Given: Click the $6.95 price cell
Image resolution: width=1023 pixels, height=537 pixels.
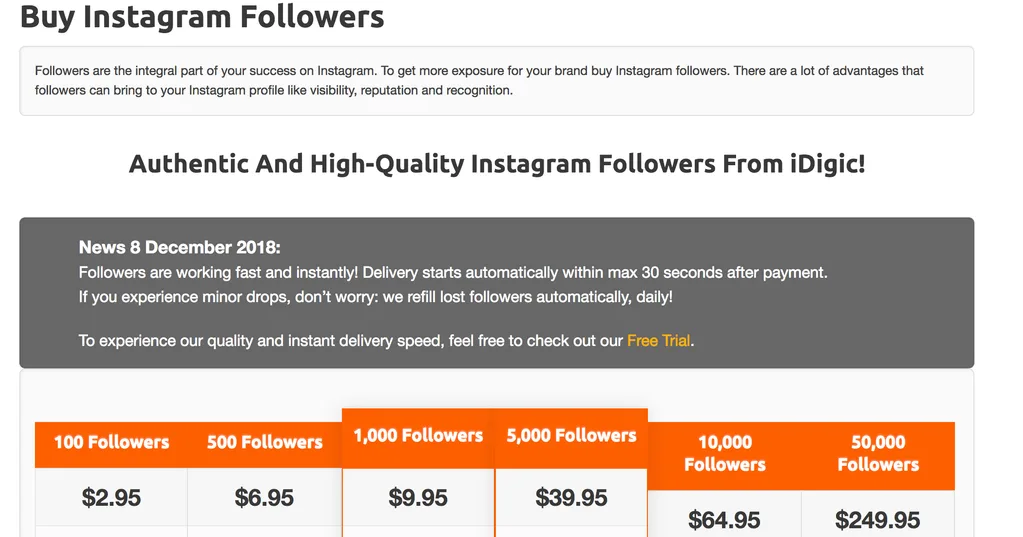Looking at the screenshot, I should point(265,497).
